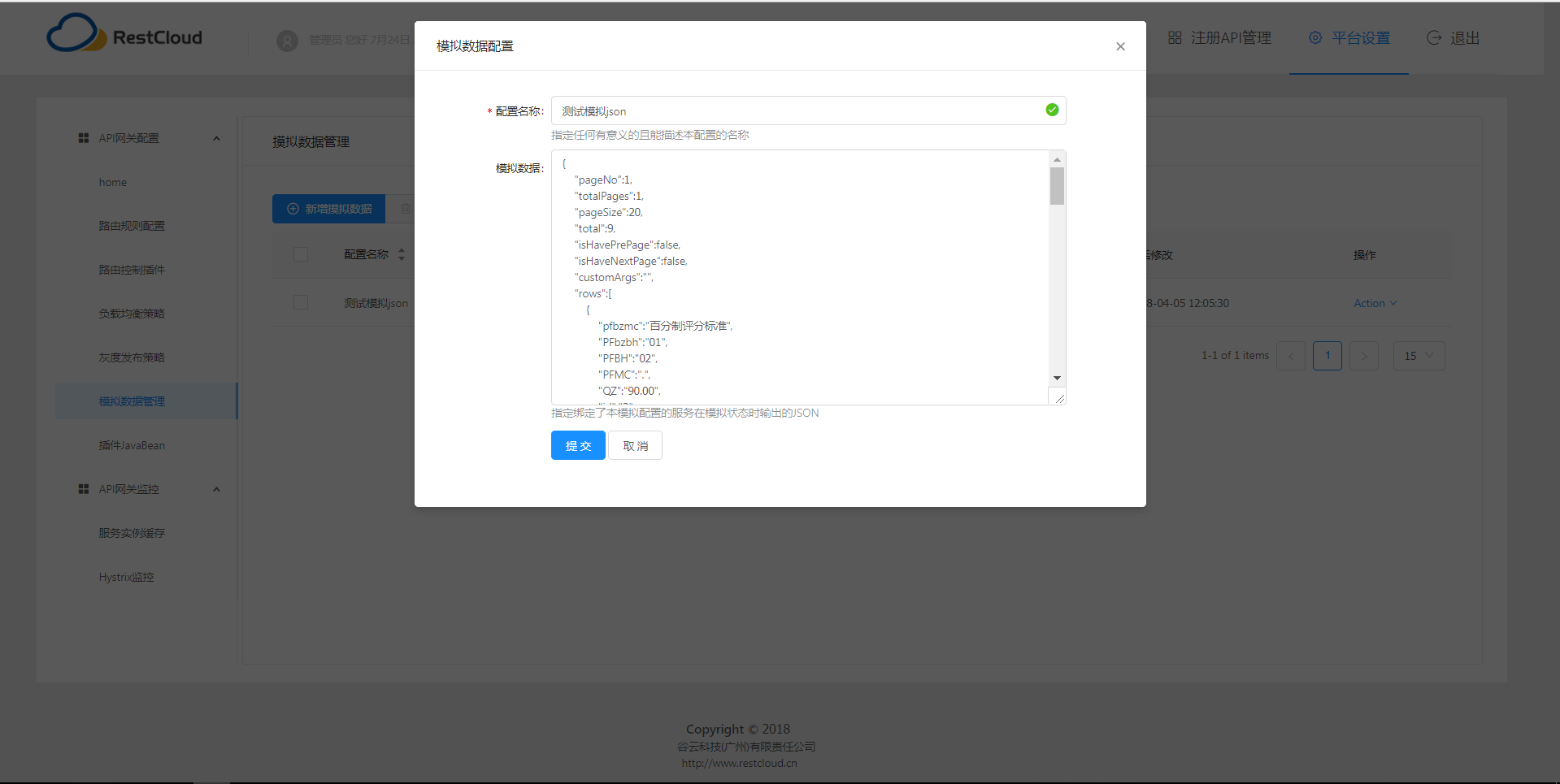Check the 测试模拟json row checkbox
The height and width of the screenshot is (784, 1560).
pyautogui.click(x=300, y=302)
